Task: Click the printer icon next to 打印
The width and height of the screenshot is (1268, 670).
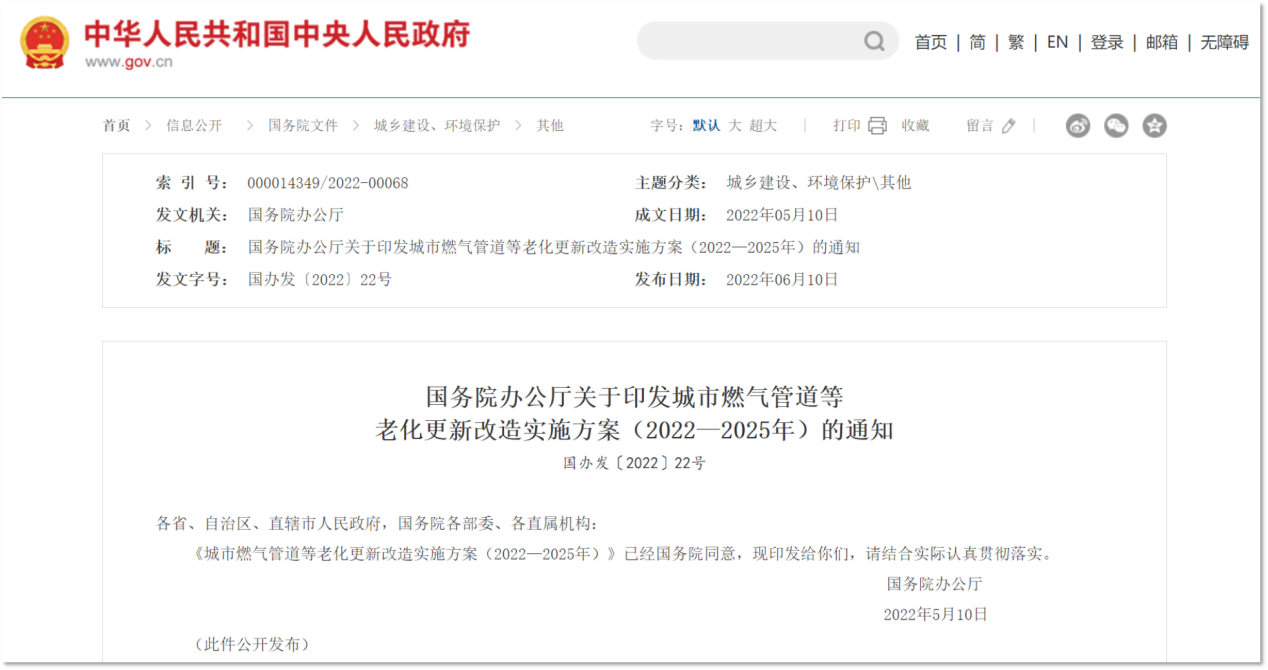Action: [x=877, y=125]
